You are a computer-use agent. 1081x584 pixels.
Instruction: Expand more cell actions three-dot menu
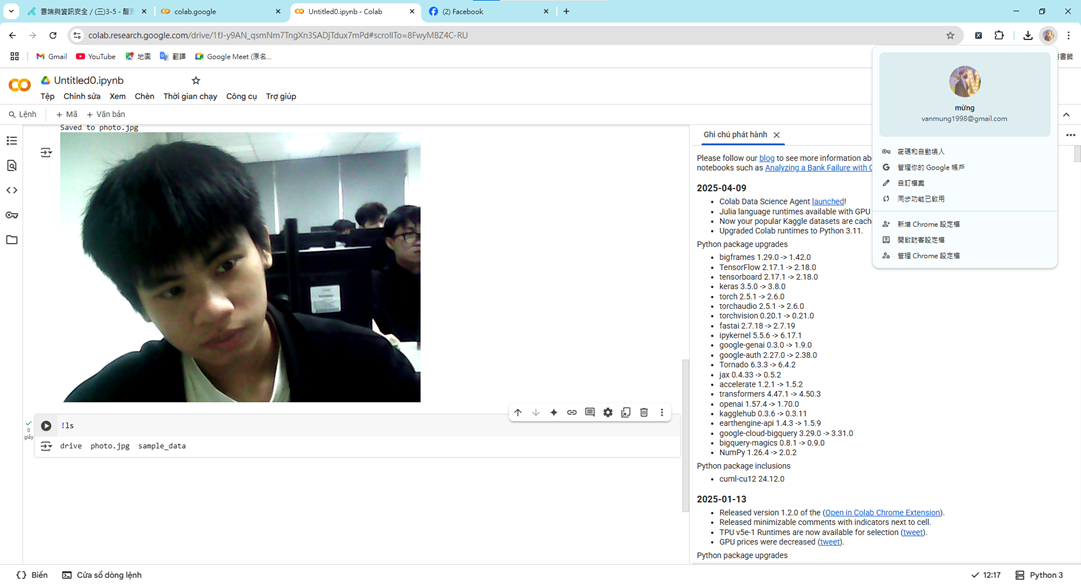coord(662,412)
